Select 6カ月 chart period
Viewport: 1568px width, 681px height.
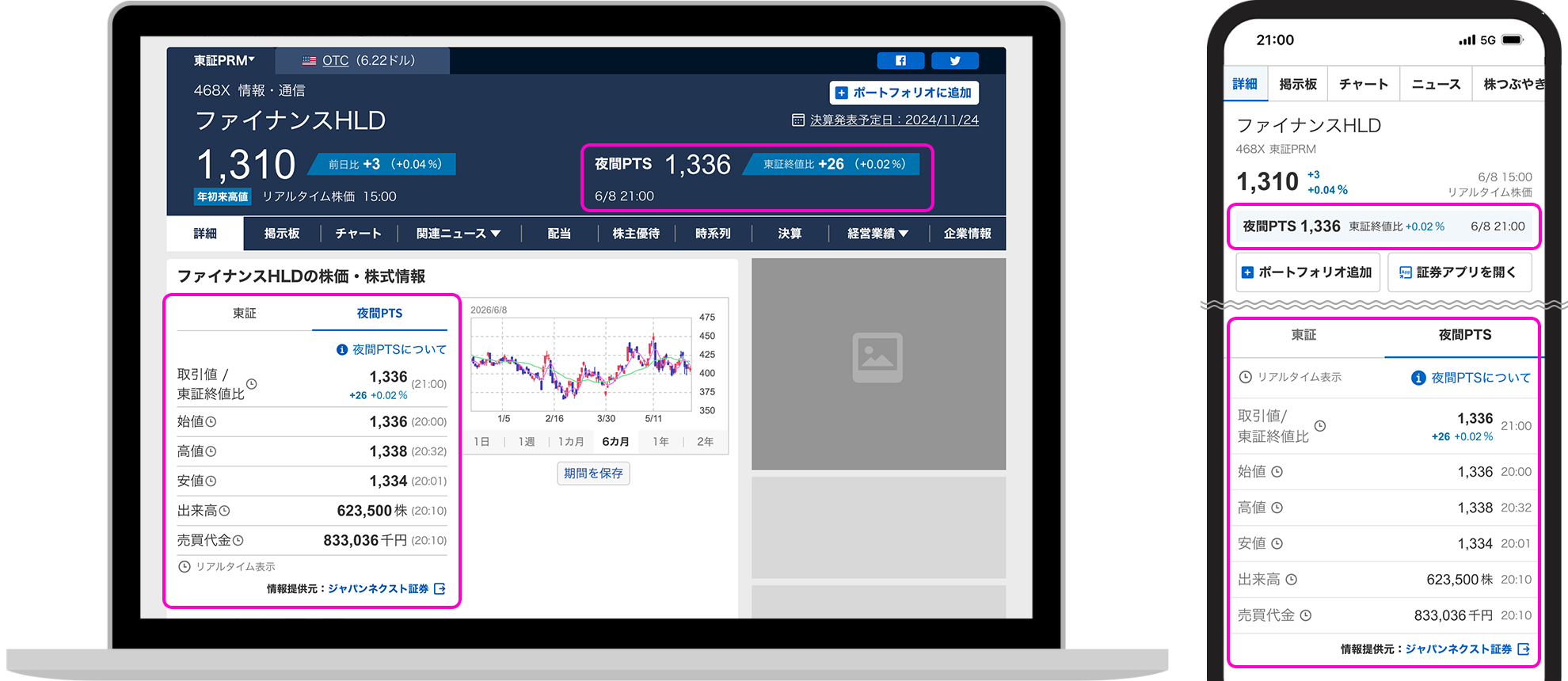point(615,442)
